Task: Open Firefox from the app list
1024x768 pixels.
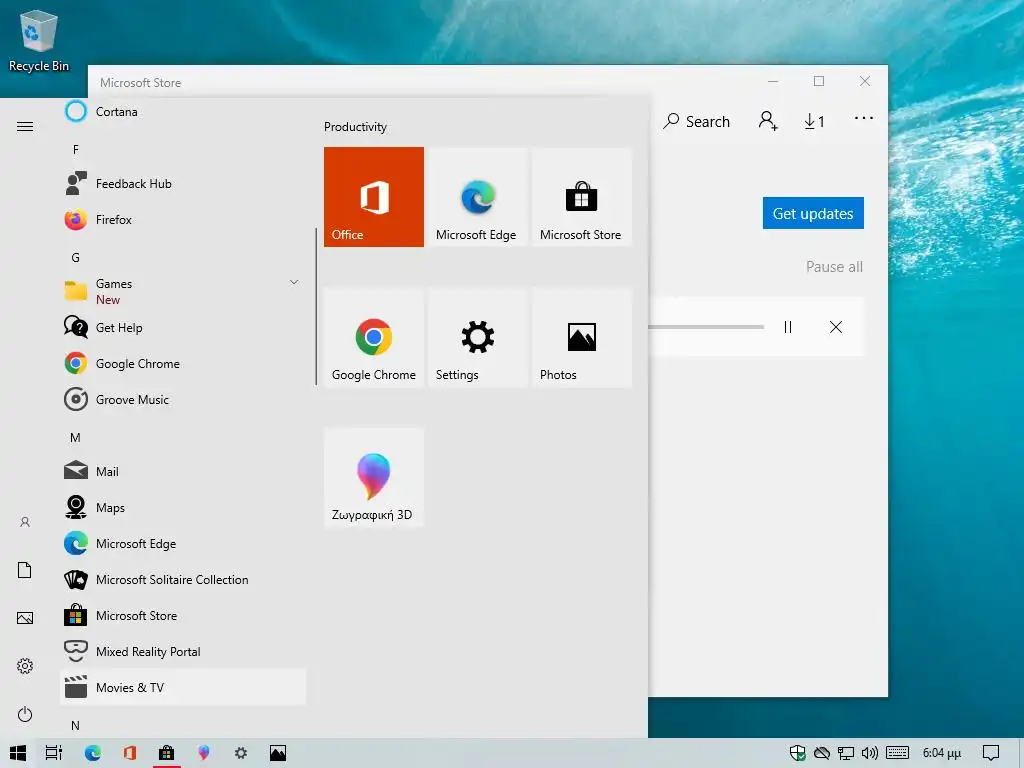Action: 183,219
